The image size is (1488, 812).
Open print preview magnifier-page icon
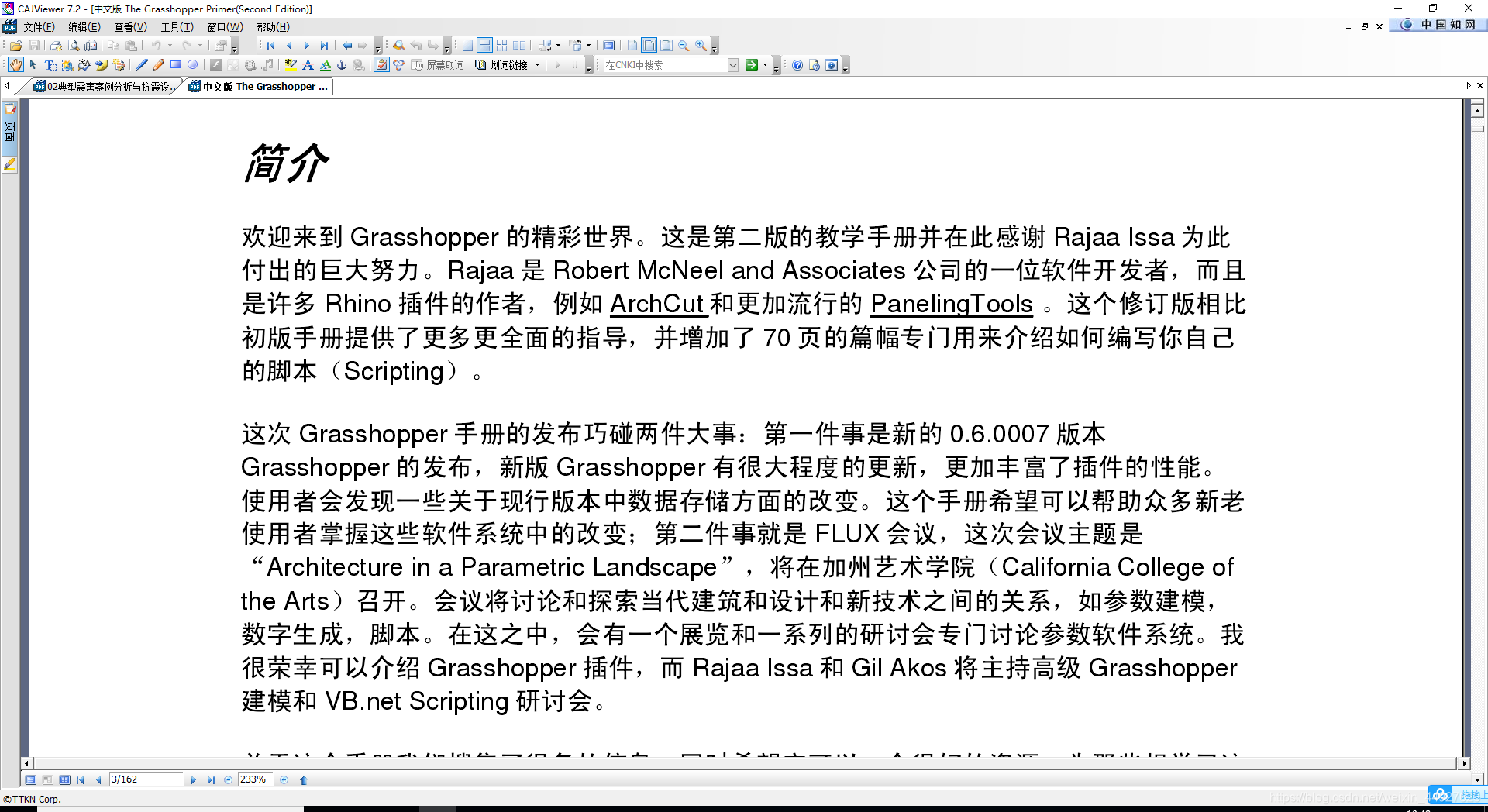click(x=74, y=46)
